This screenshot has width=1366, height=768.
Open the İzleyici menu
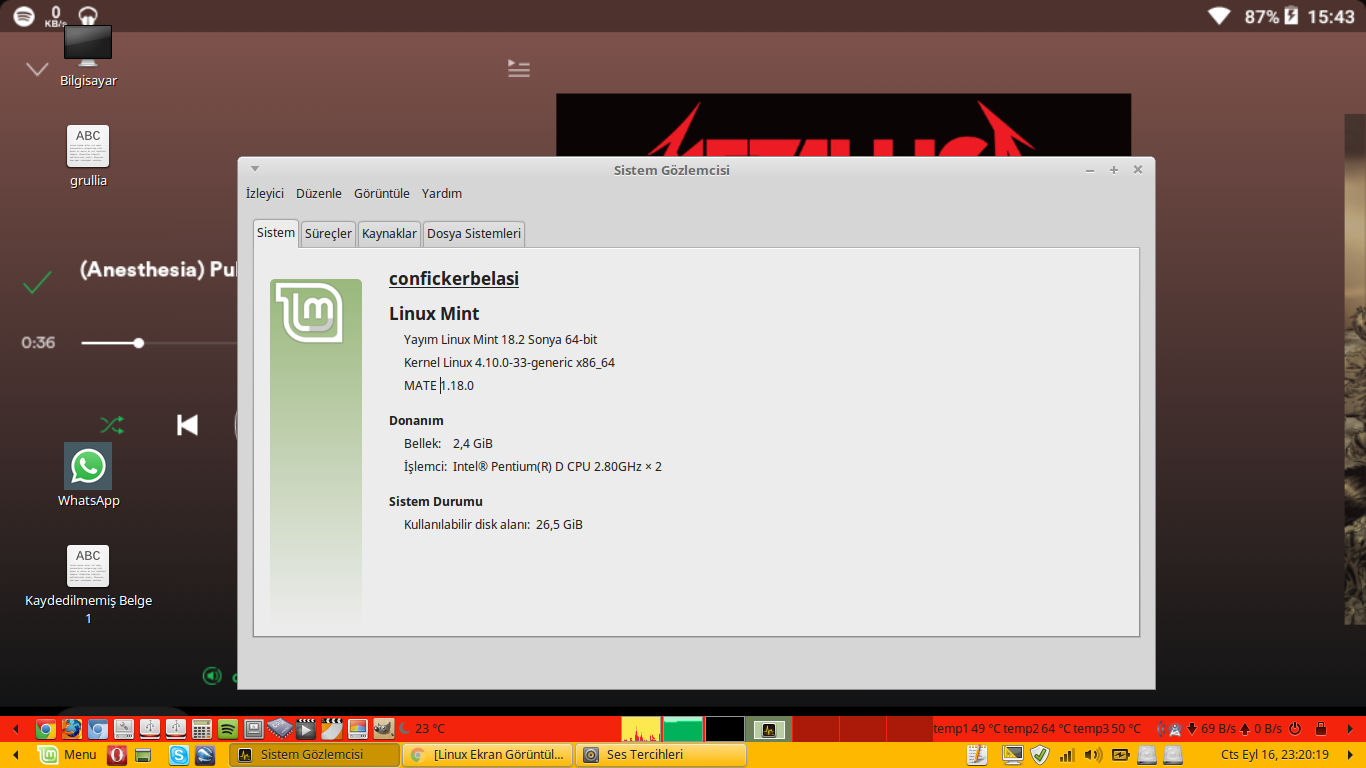tap(265, 193)
